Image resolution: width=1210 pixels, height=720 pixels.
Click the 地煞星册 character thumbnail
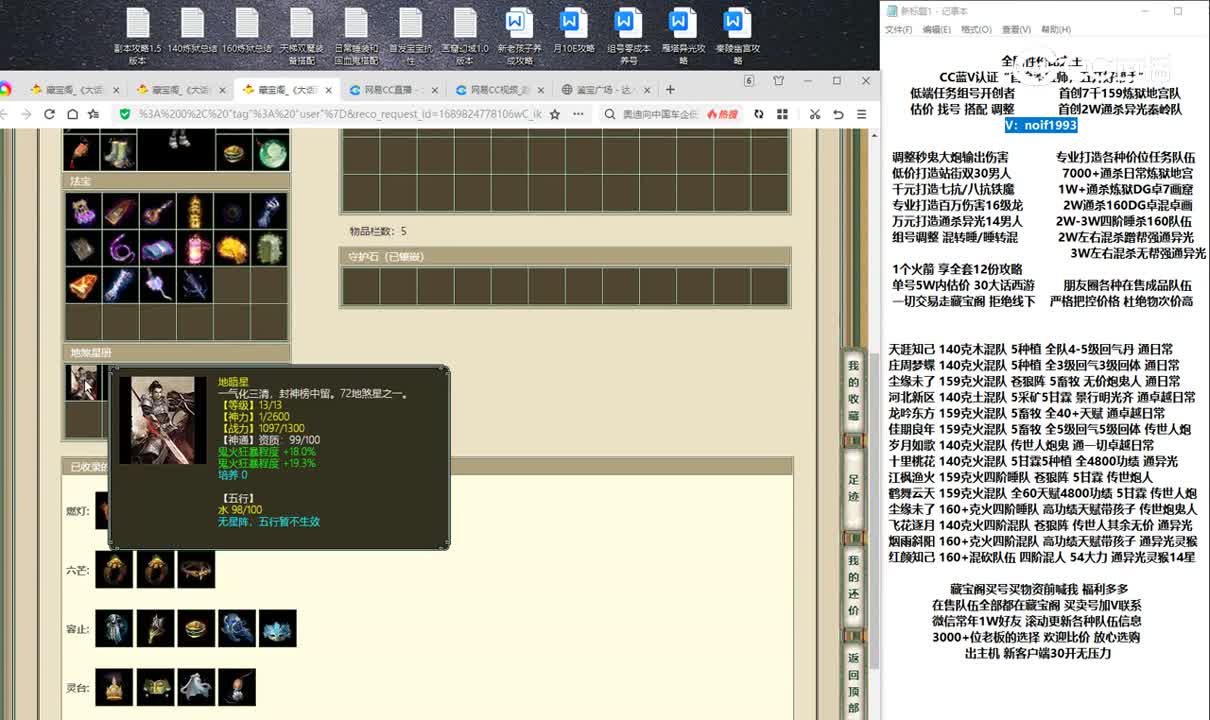pyautogui.click(x=83, y=382)
